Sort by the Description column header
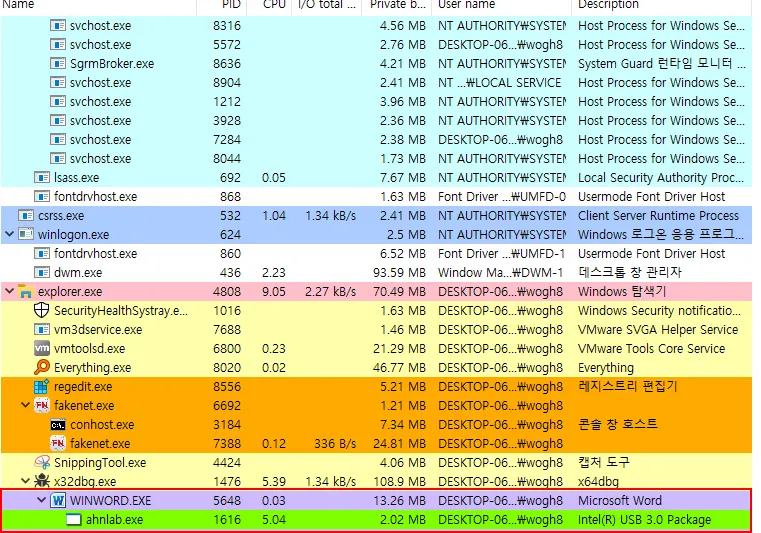 (x=662, y=5)
